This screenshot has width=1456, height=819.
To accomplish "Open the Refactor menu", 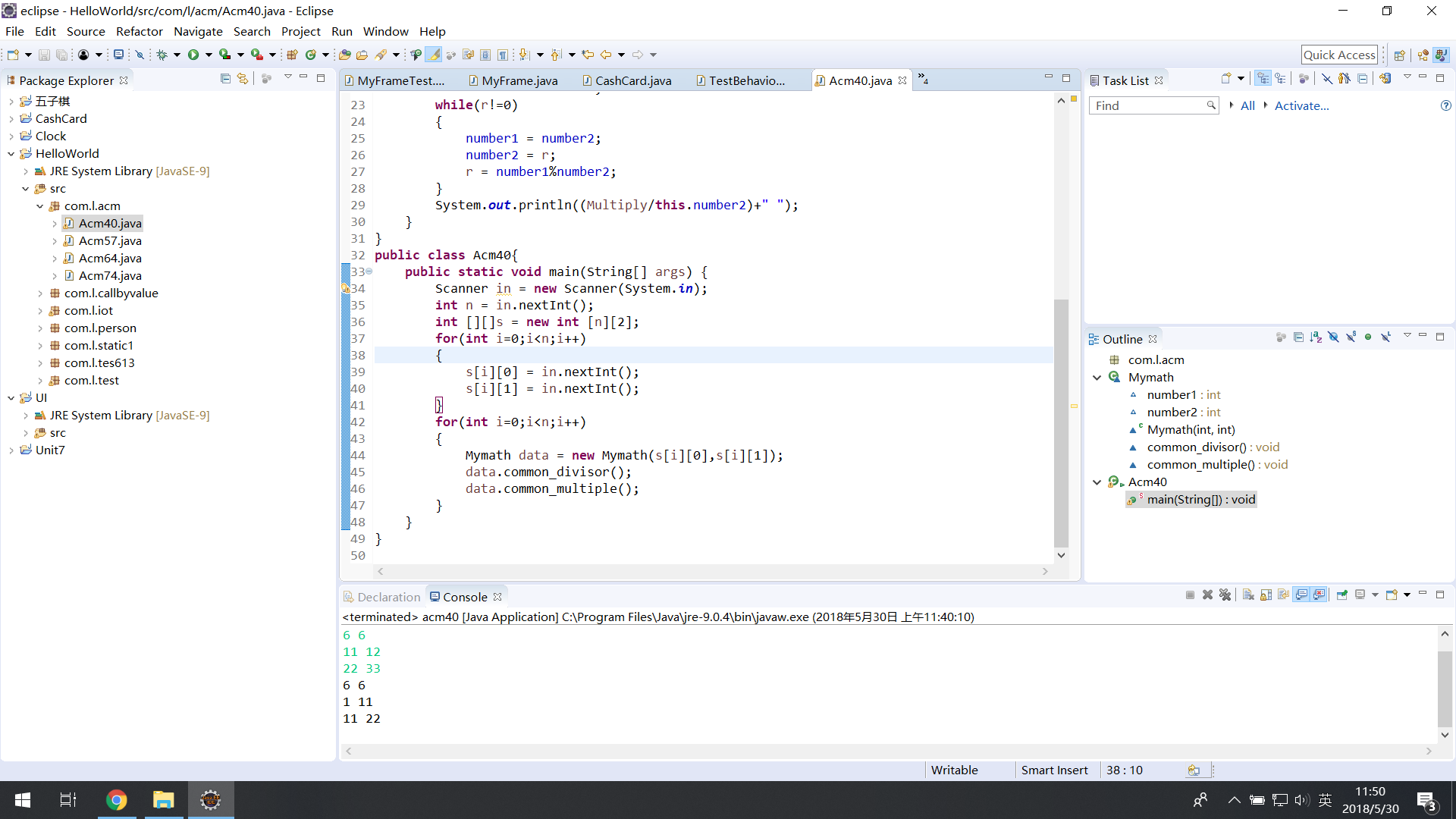I will point(139,31).
